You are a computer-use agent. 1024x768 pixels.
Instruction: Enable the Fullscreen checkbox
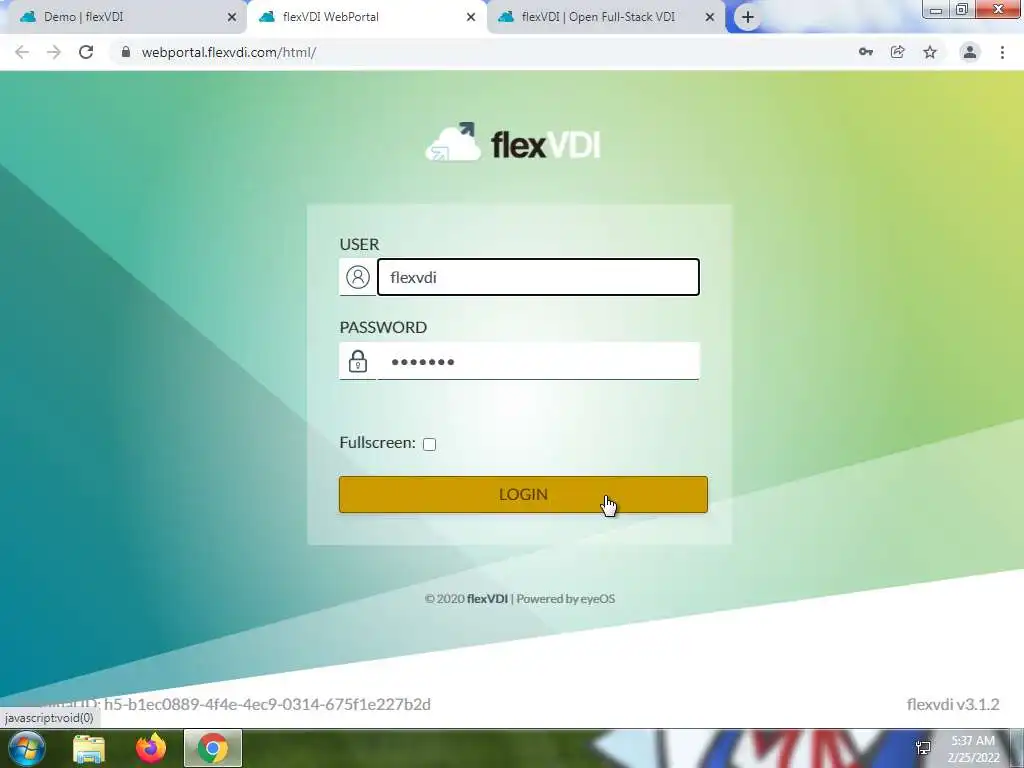[x=429, y=444]
